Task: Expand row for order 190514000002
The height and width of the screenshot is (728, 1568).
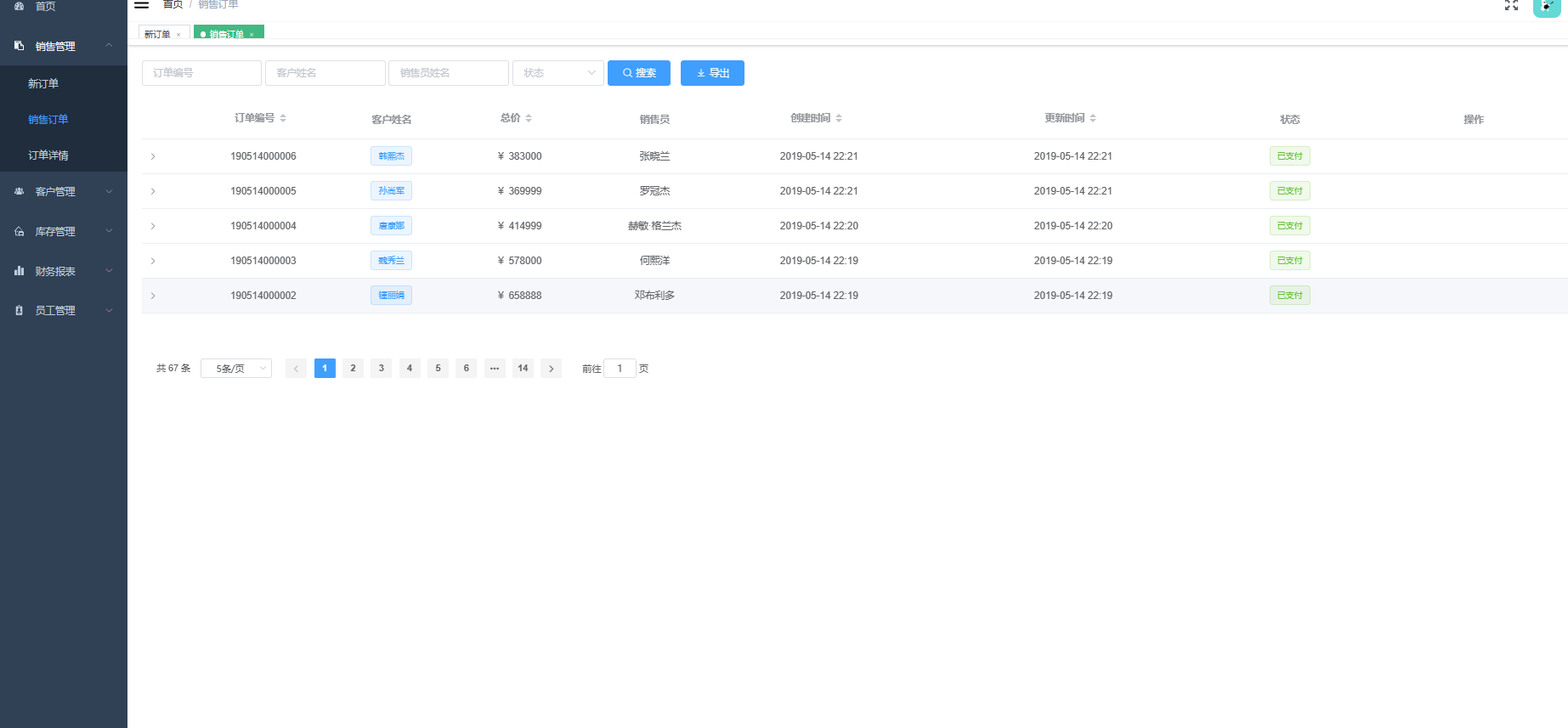Action: 153,296
